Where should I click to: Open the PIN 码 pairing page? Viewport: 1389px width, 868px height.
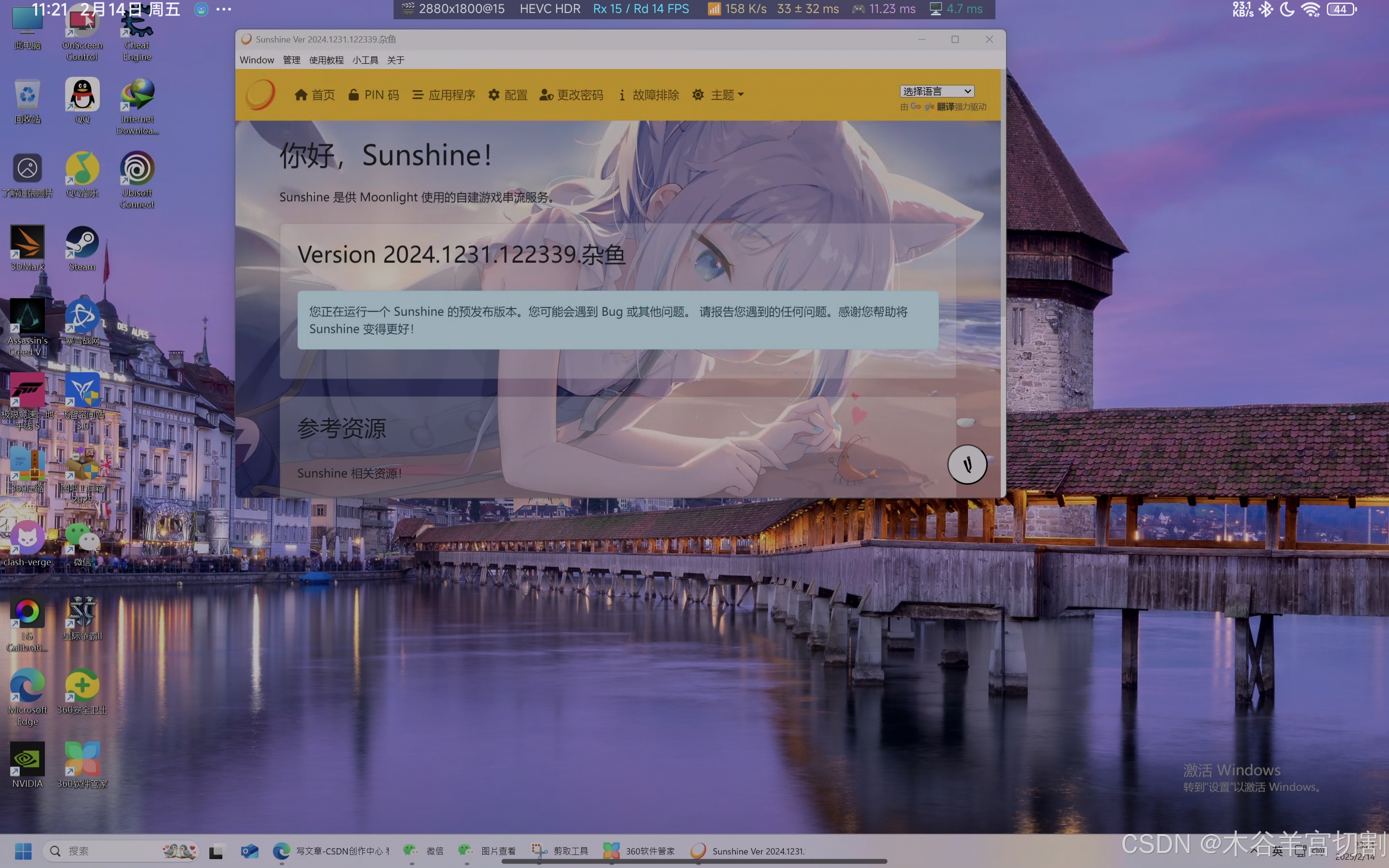374,95
